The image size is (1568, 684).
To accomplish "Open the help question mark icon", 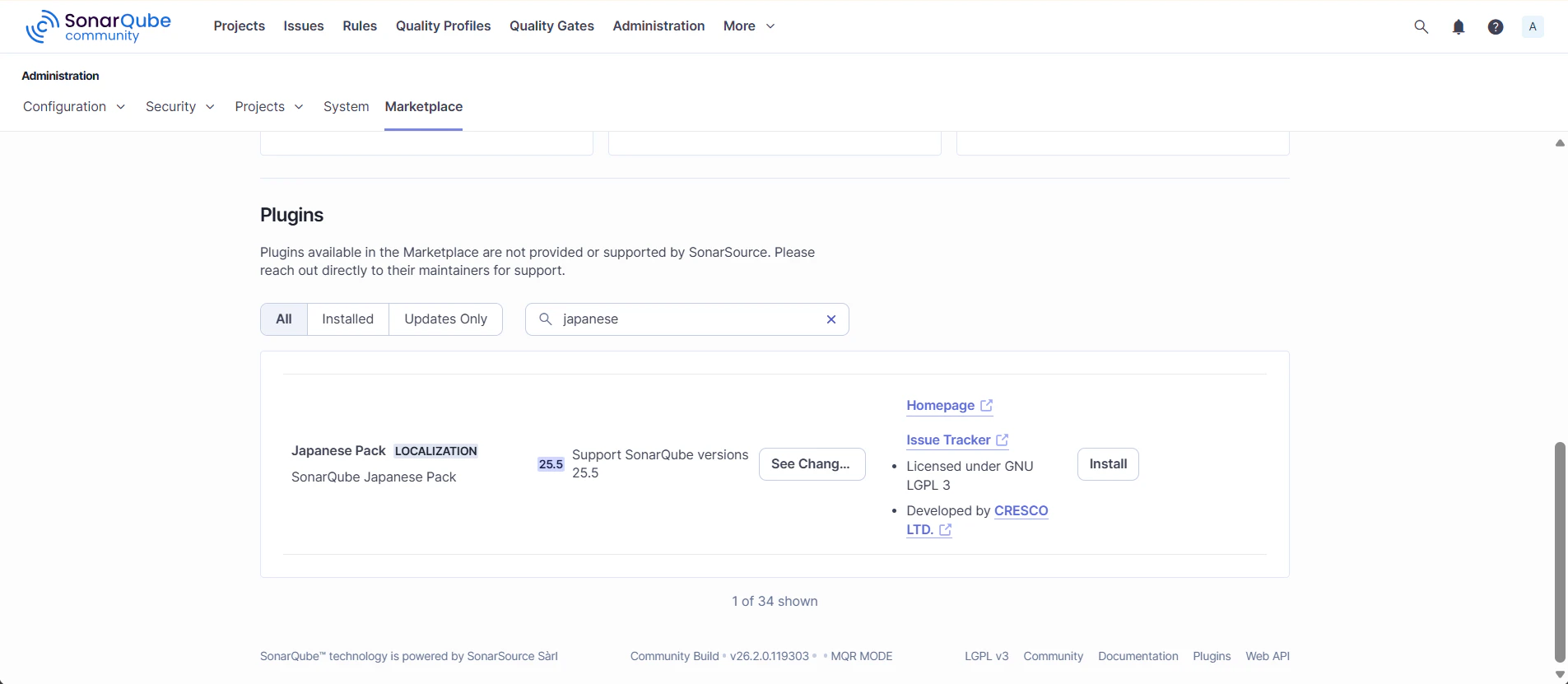I will (1496, 27).
